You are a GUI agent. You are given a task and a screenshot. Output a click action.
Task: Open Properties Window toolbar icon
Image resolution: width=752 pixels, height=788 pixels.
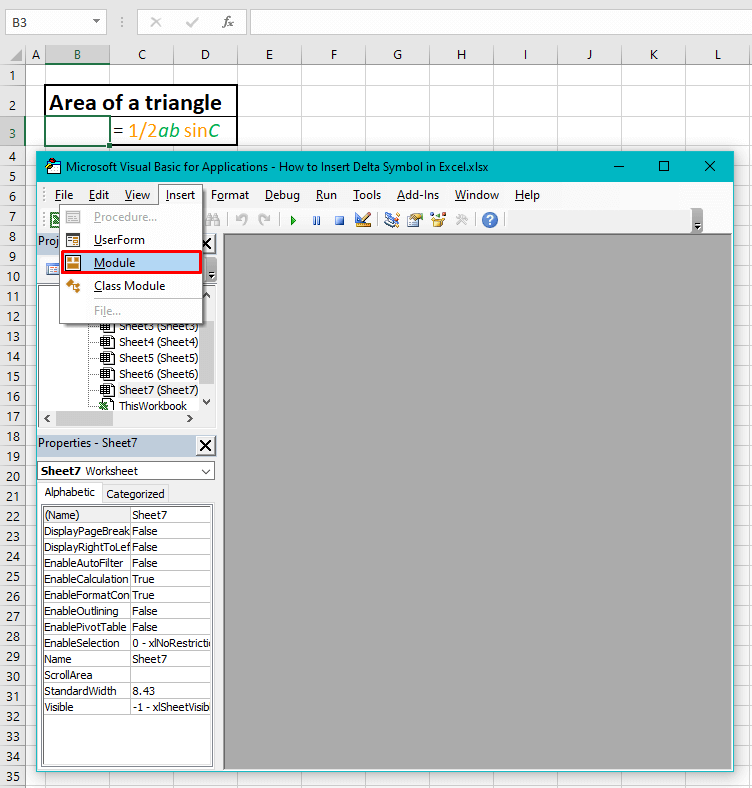pos(415,220)
